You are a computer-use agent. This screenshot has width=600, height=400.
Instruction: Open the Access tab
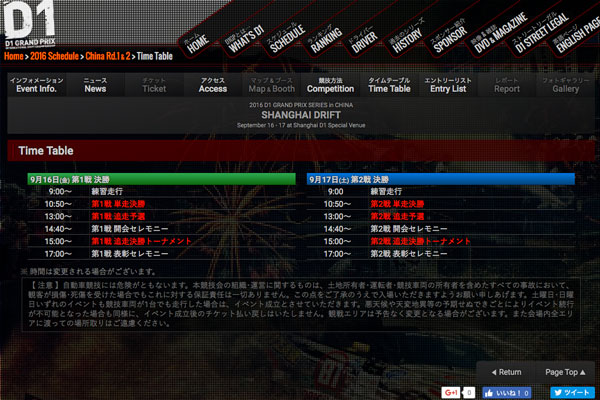(x=213, y=84)
